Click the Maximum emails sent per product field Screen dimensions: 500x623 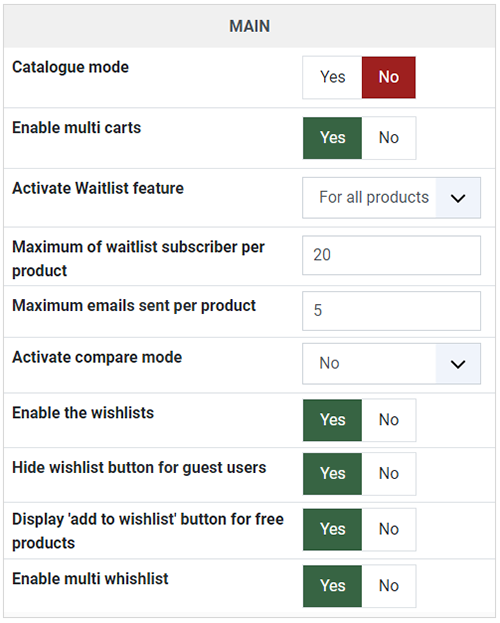(x=391, y=311)
